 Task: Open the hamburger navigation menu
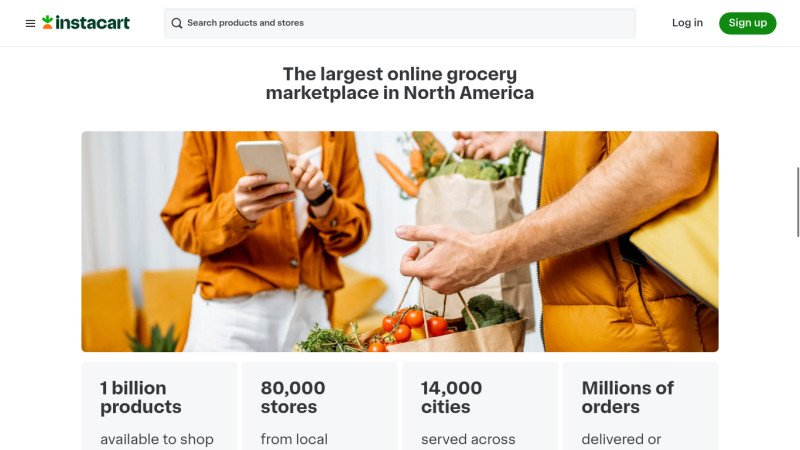point(30,23)
